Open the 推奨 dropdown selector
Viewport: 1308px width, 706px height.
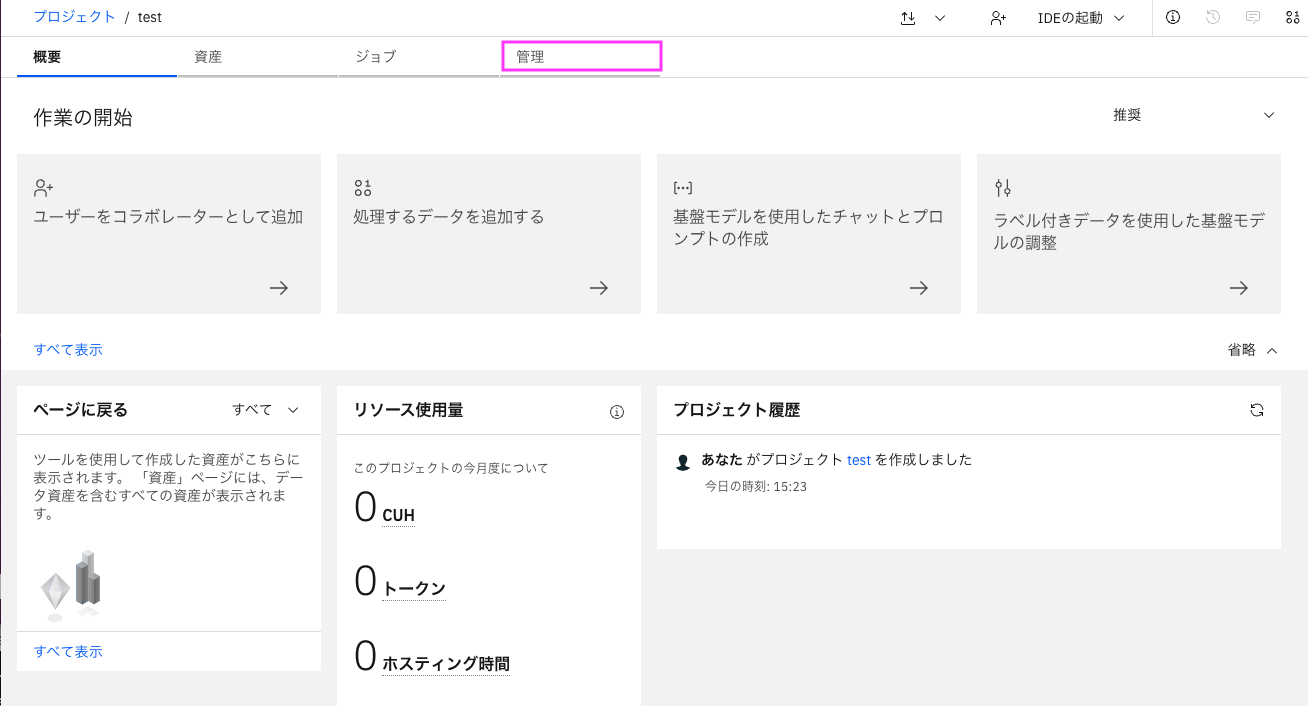1194,115
